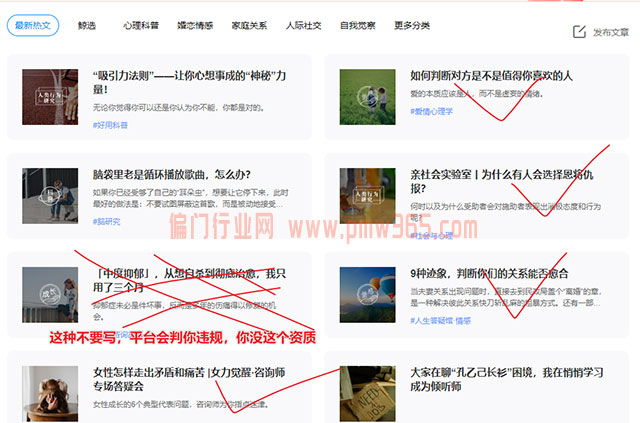
Task: Switch to the 自我觉察 tab
Action: point(358,25)
